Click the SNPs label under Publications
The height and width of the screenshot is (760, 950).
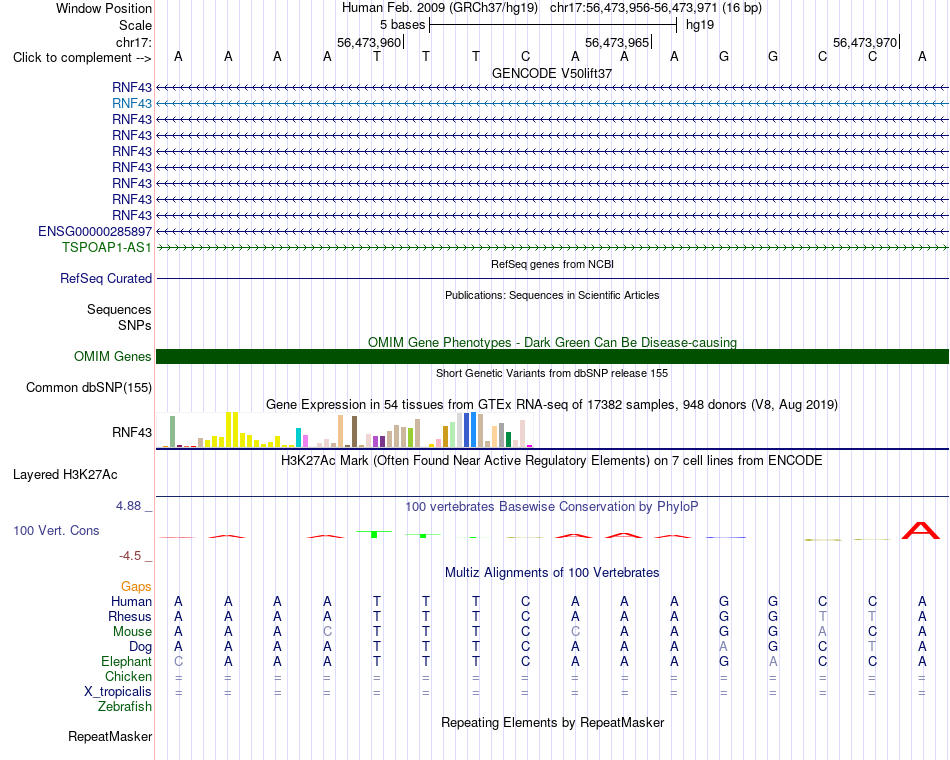135,325
